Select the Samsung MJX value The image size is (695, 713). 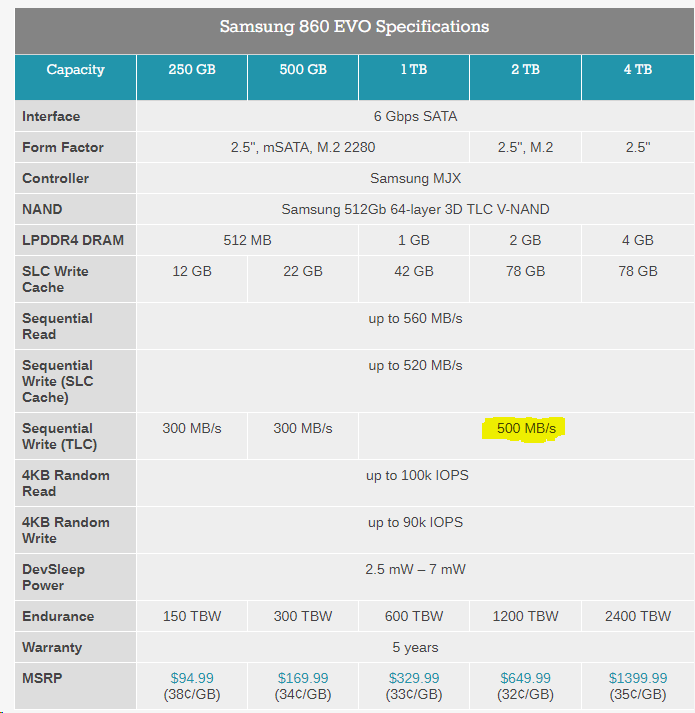(x=415, y=178)
